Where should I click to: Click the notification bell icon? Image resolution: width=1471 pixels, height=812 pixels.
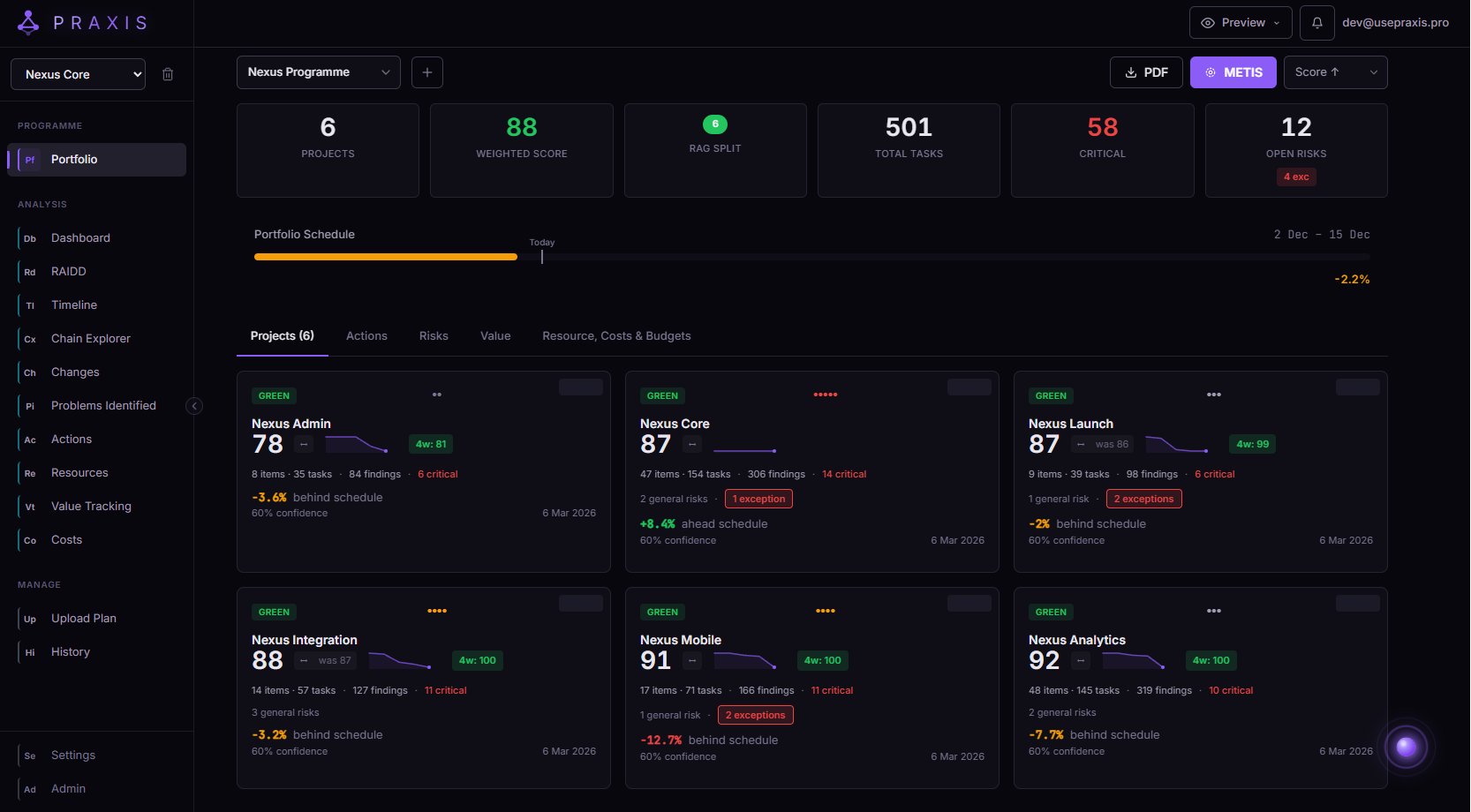1316,23
